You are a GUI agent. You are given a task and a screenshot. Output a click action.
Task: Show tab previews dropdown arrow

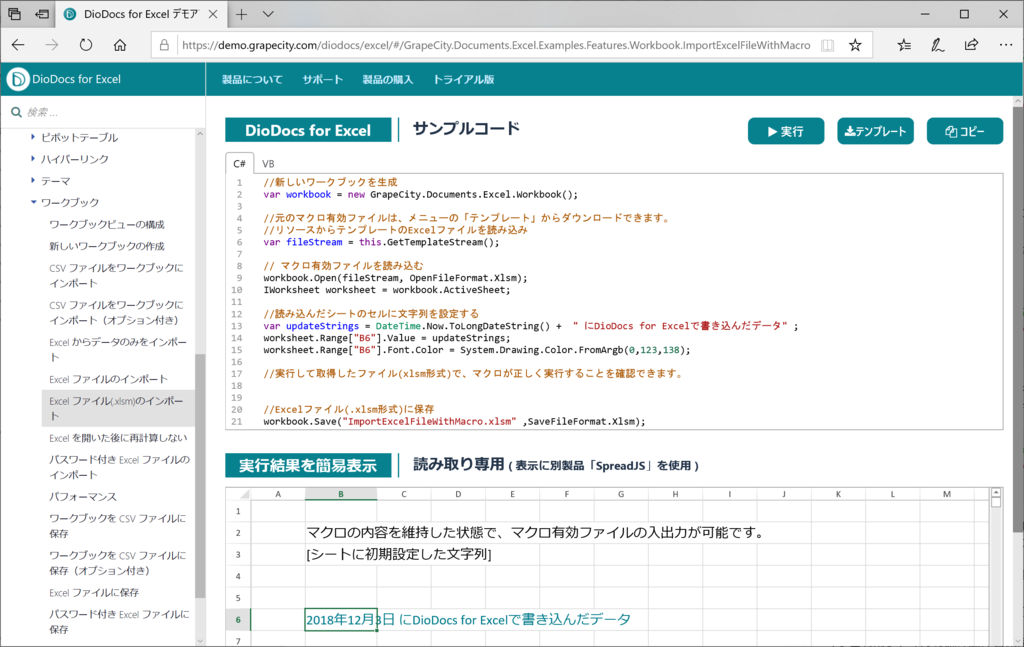[x=268, y=14]
